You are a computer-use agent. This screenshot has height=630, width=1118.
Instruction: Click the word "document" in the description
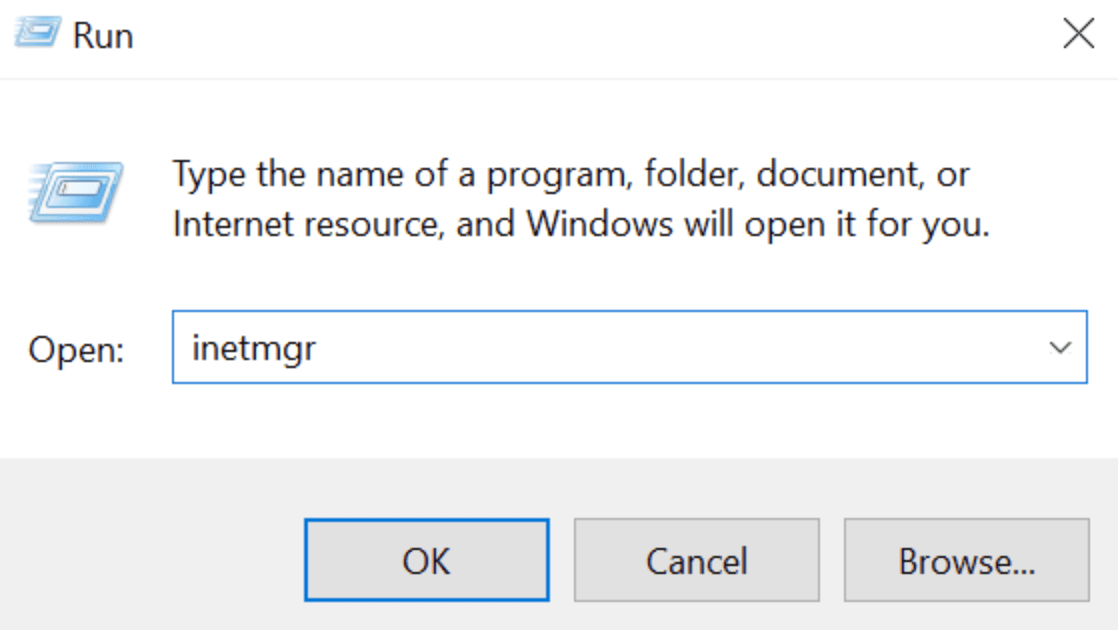pyautogui.click(x=838, y=175)
